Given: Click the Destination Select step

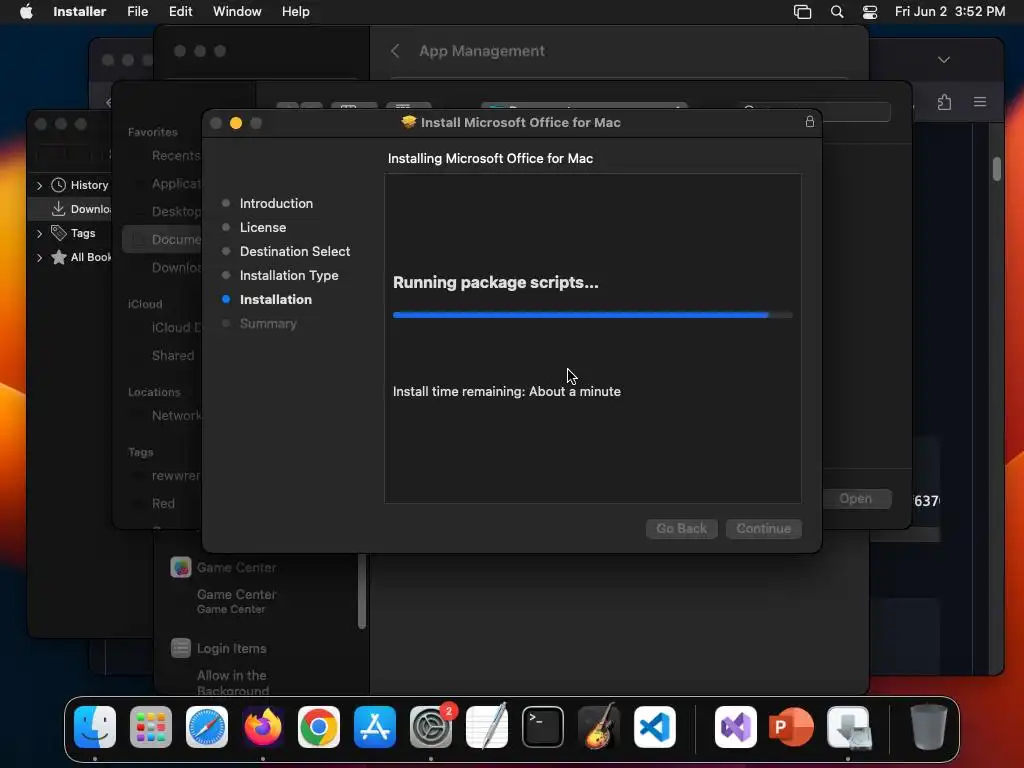Looking at the screenshot, I should pos(295,251).
